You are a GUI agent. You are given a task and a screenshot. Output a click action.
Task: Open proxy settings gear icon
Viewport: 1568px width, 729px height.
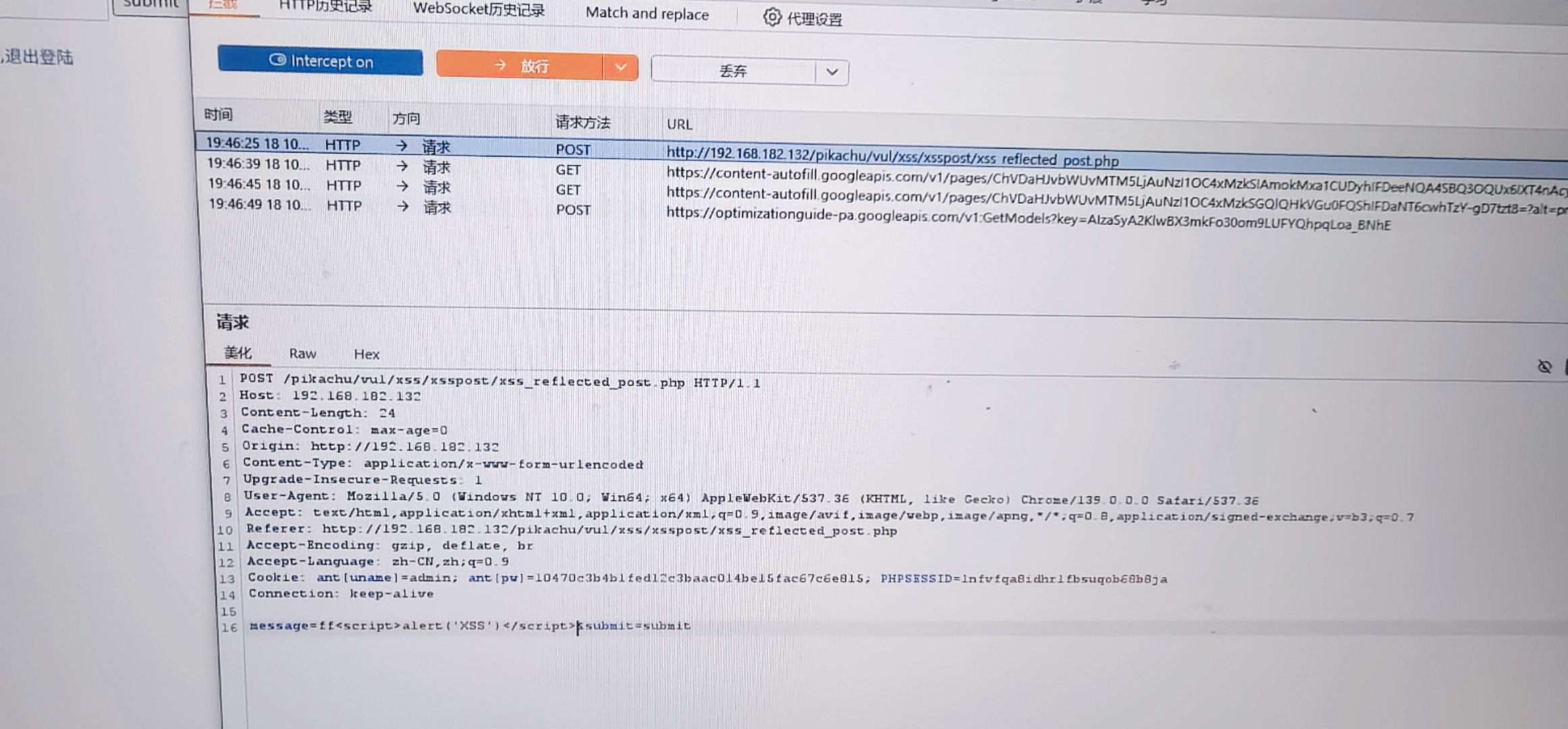tap(772, 17)
